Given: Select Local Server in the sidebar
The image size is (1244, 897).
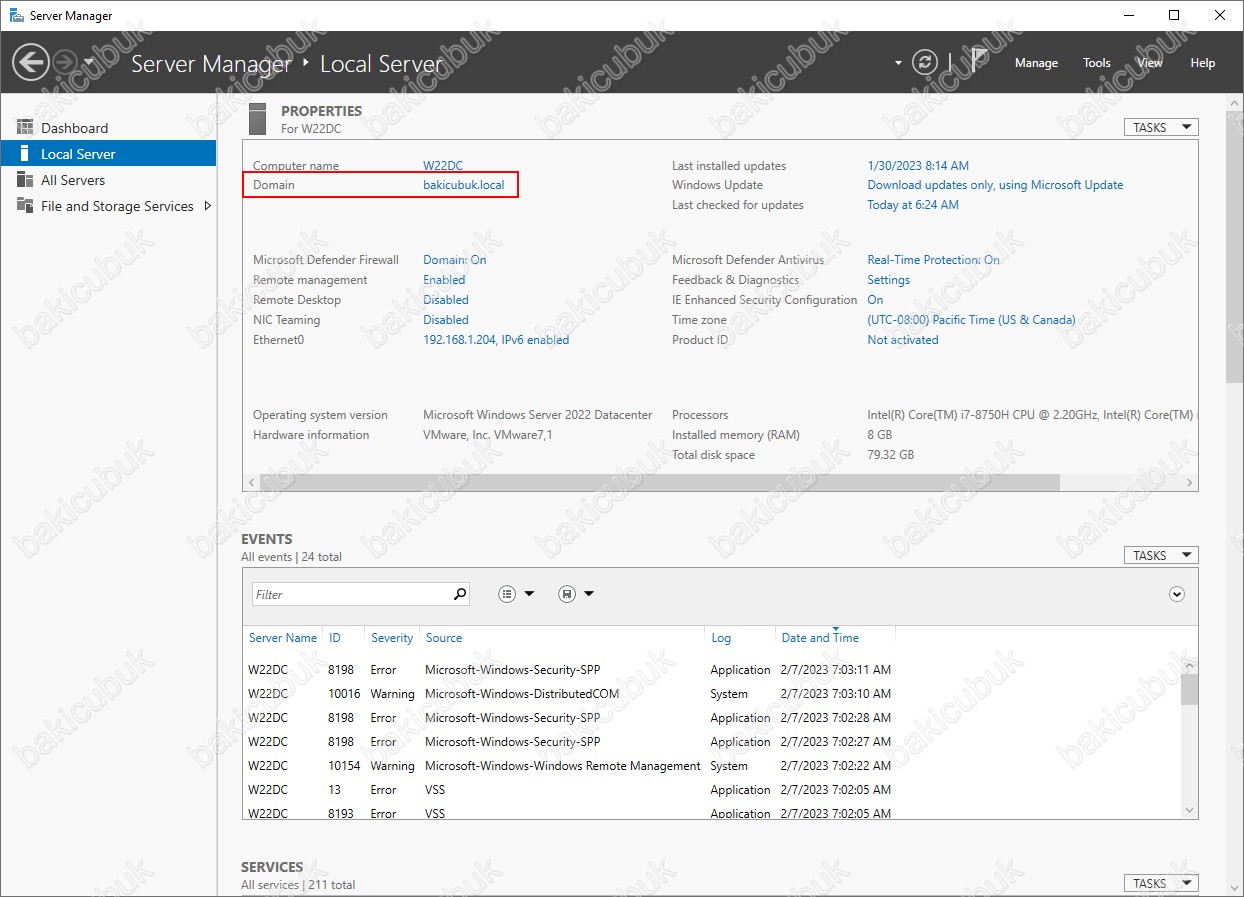Looking at the screenshot, I should pos(108,154).
